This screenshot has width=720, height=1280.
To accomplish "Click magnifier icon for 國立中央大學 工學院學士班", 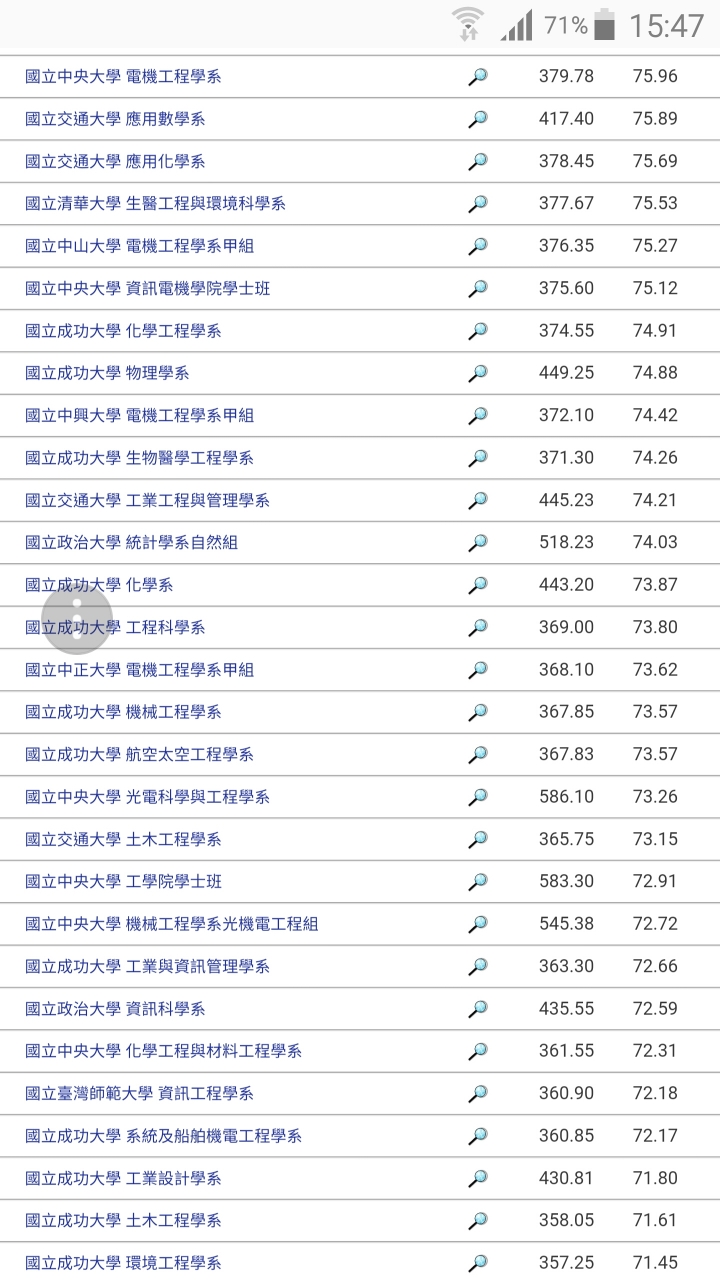I will tap(478, 882).
